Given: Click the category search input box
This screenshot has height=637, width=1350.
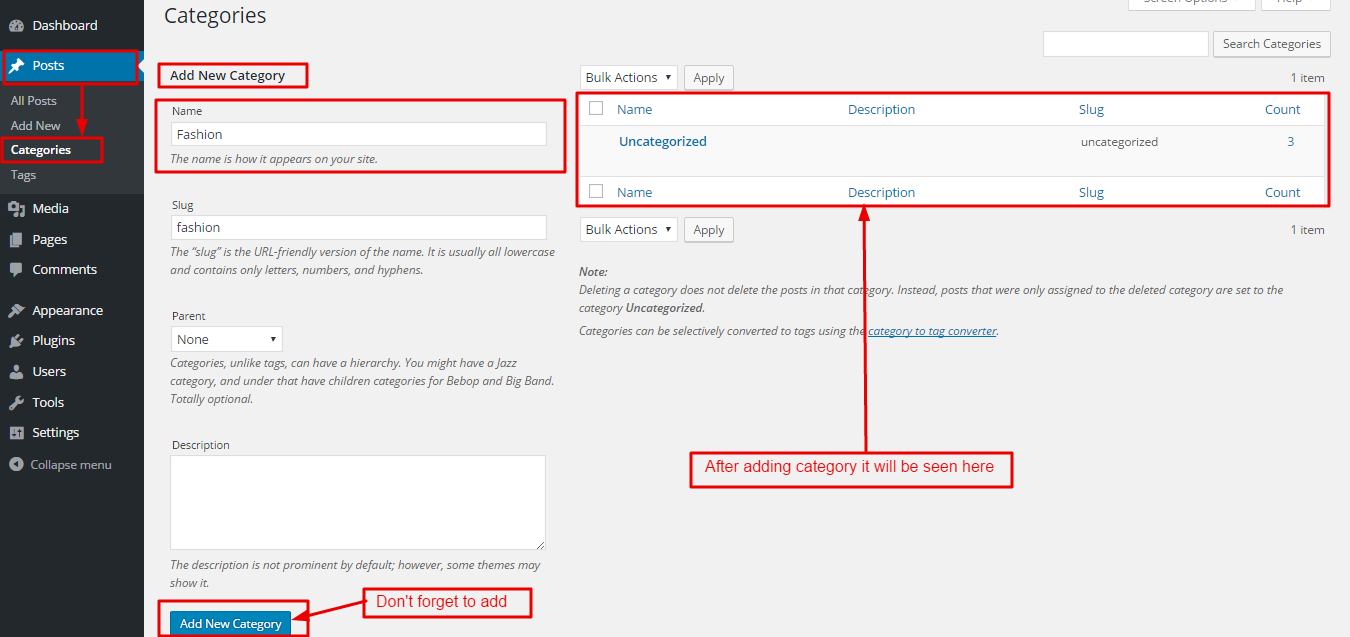Looking at the screenshot, I should tap(1126, 44).
